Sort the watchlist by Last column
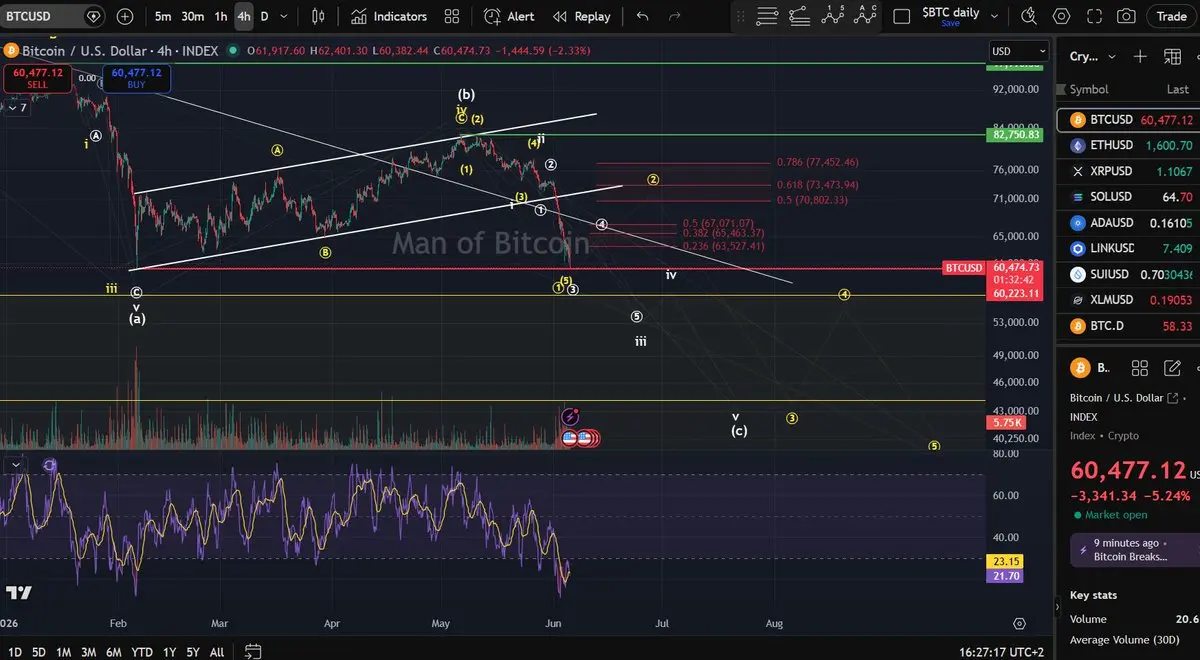 (1177, 89)
